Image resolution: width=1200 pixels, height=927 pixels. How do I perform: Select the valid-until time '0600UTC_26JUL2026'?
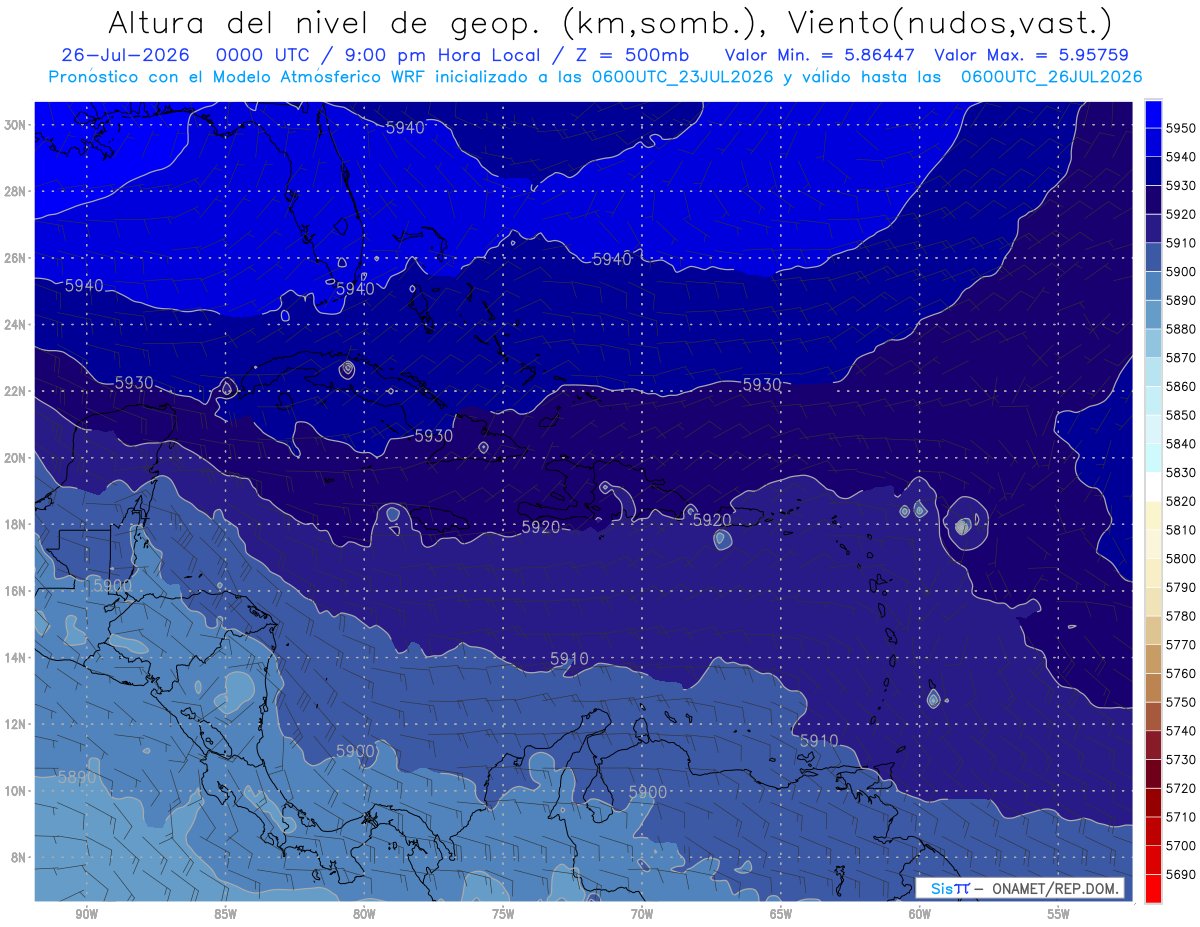(1051, 77)
